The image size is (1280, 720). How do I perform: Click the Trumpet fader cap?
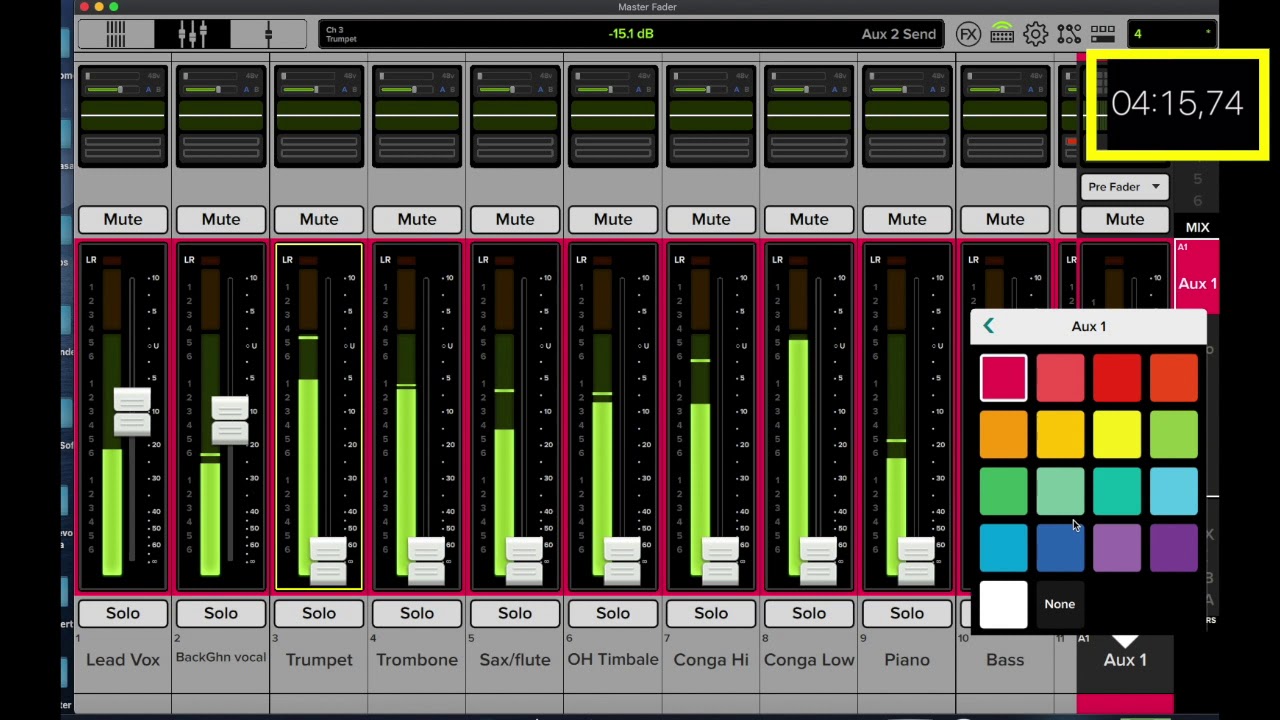328,560
